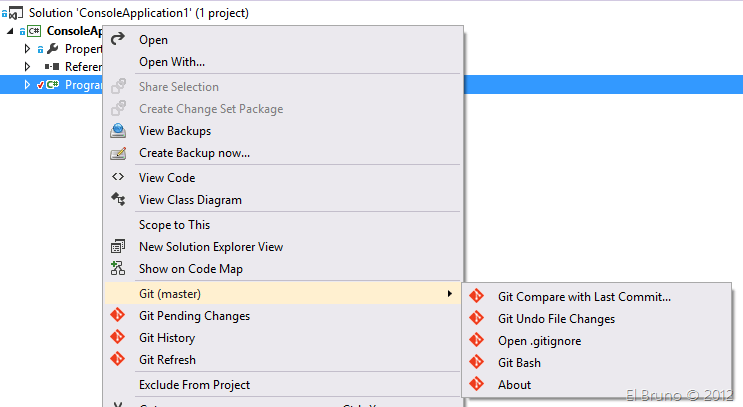Click the New Solution Explorer View icon
The width and height of the screenshot is (743, 407).
click(118, 247)
